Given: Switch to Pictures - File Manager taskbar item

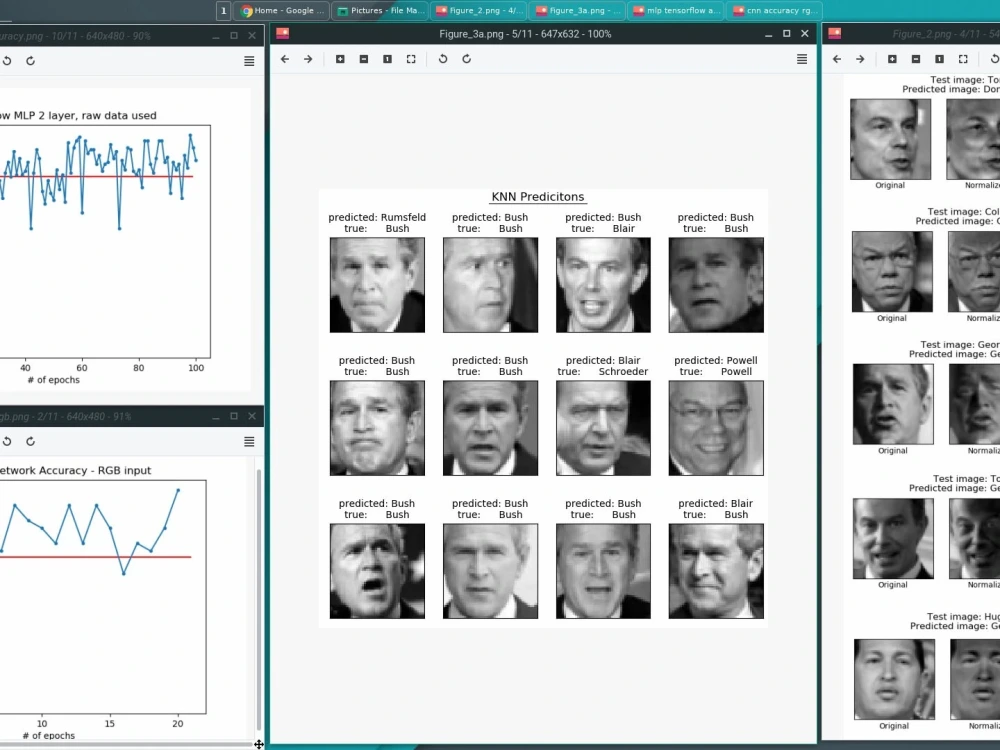Looking at the screenshot, I should click(x=380, y=10).
